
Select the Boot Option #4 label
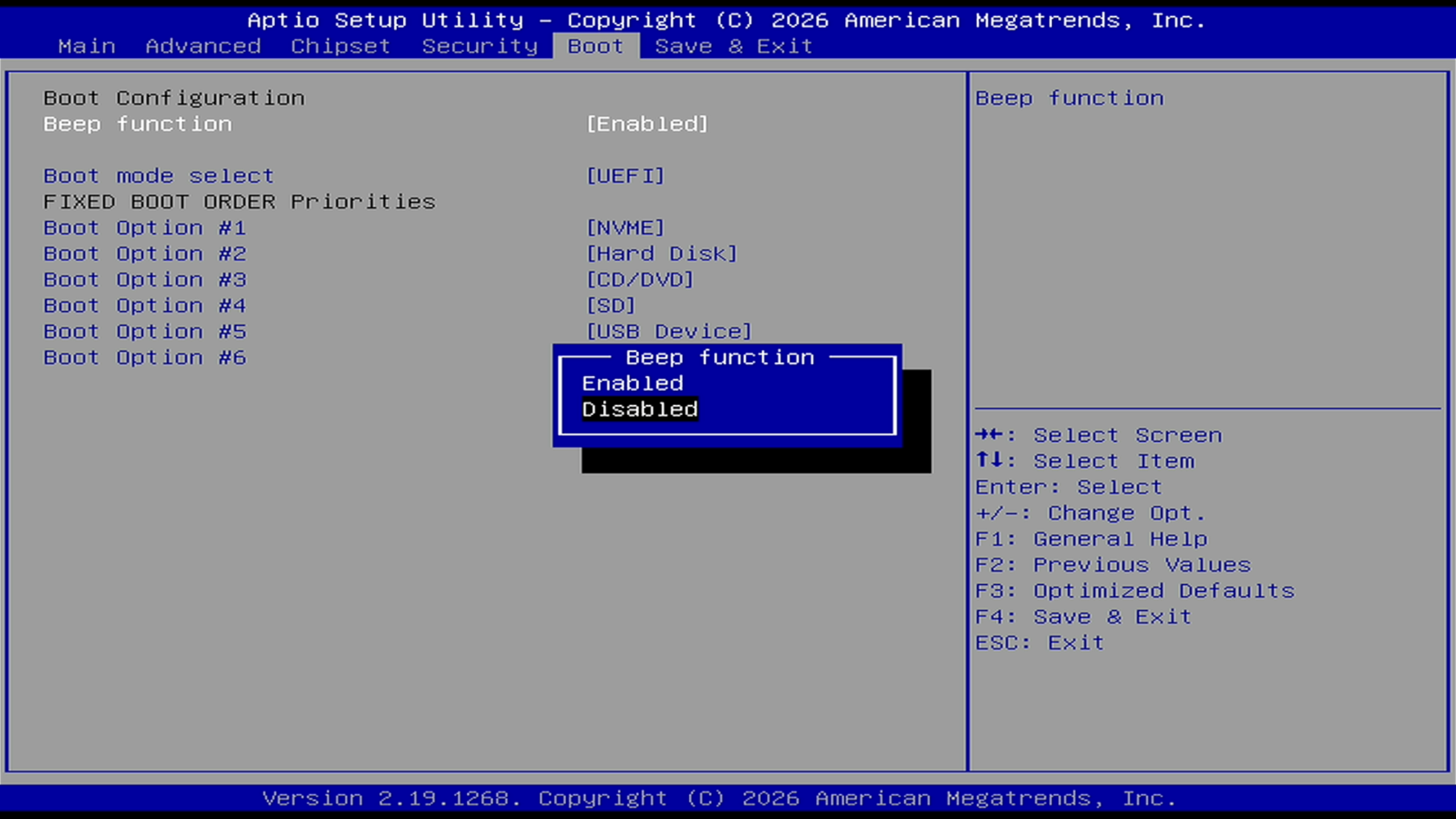point(145,306)
